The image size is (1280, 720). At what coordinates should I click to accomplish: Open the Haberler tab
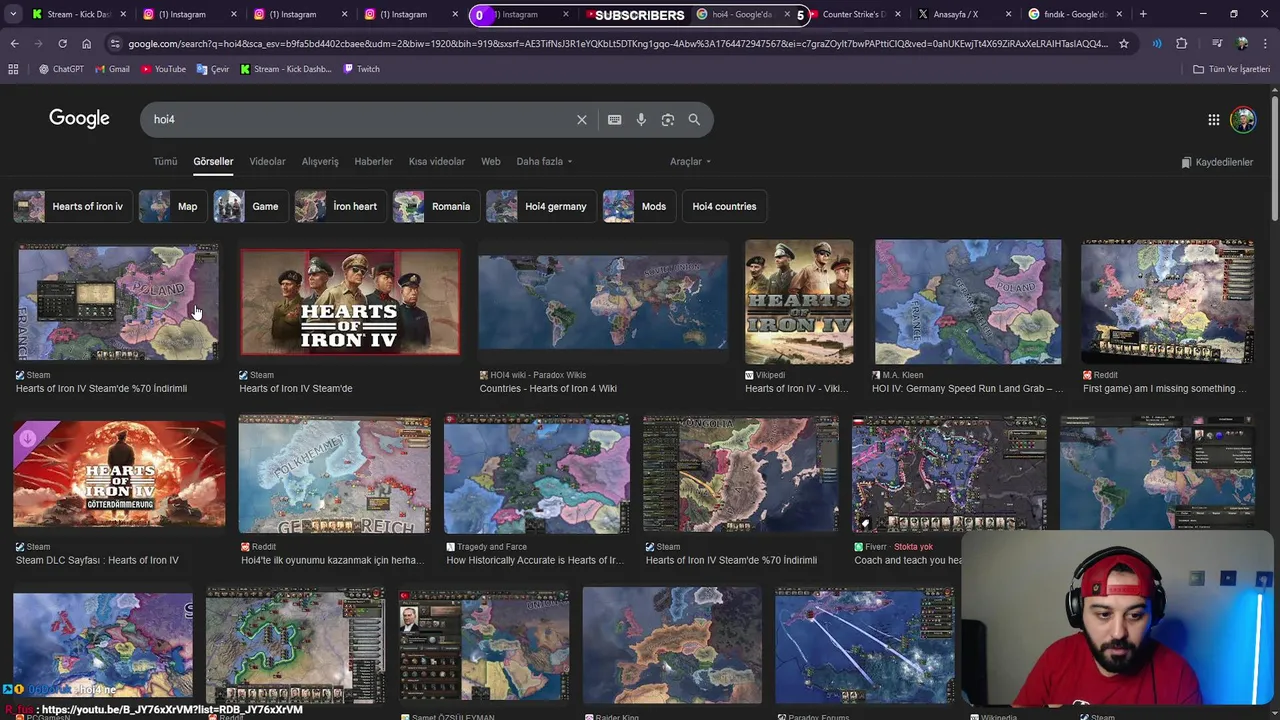[373, 161]
